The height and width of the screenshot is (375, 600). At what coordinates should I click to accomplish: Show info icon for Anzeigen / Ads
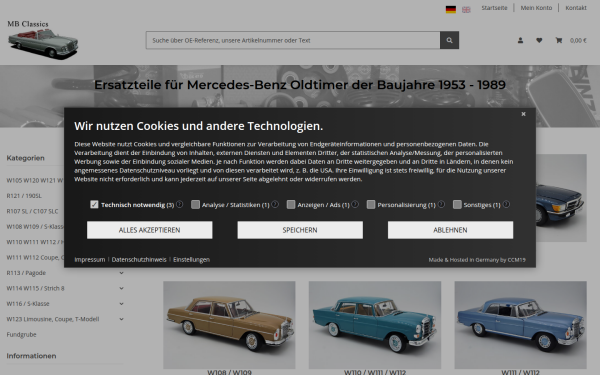[x=355, y=204]
